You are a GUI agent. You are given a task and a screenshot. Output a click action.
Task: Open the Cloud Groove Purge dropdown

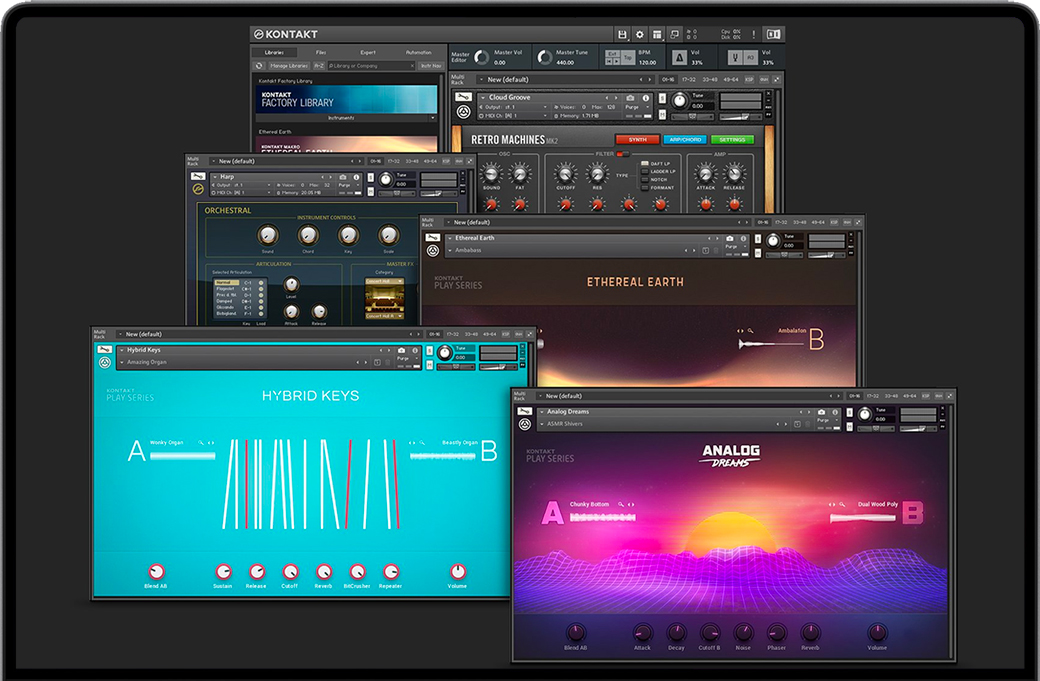coord(632,107)
